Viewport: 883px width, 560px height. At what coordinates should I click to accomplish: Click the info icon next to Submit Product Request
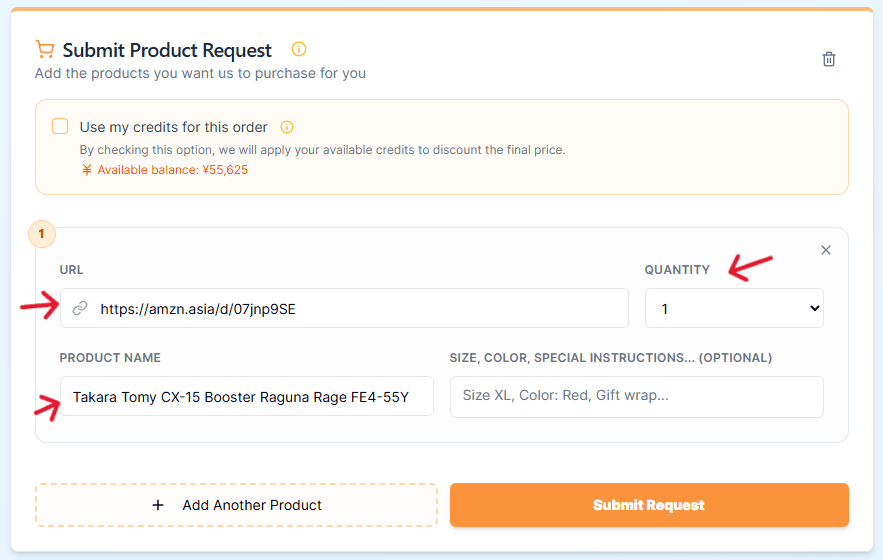pyautogui.click(x=298, y=49)
